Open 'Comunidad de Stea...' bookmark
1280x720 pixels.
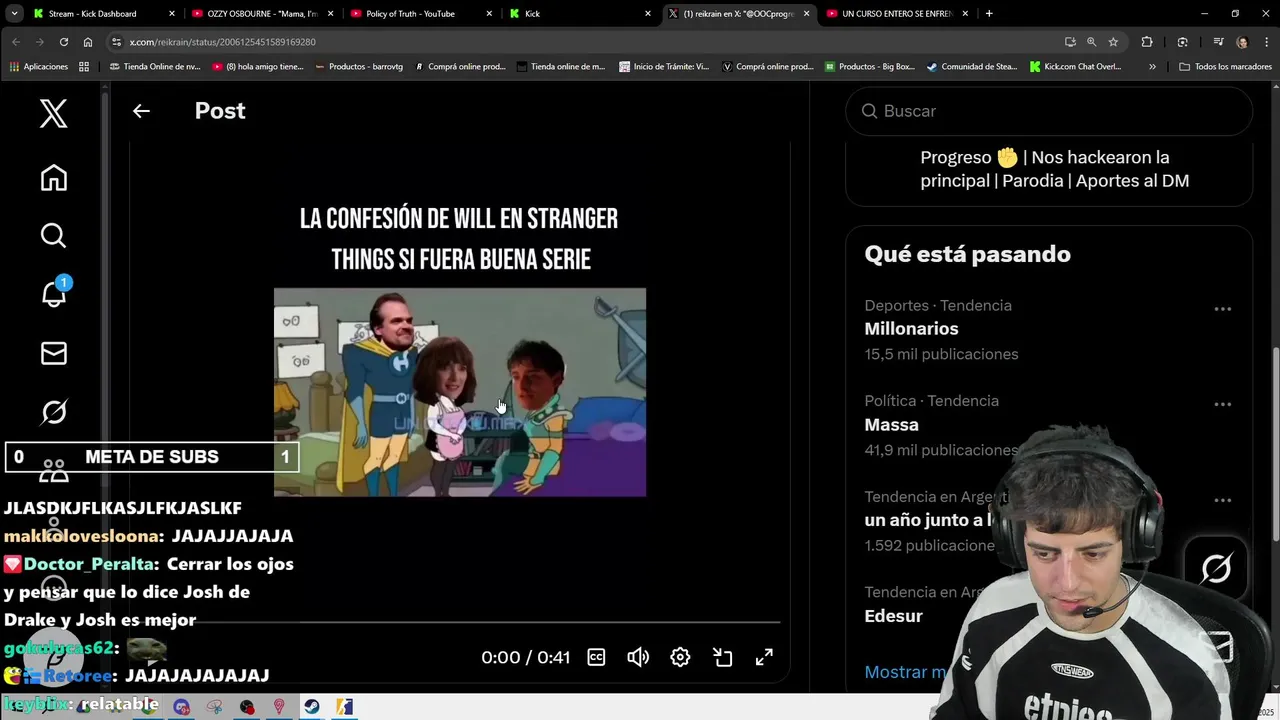pyautogui.click(x=972, y=67)
